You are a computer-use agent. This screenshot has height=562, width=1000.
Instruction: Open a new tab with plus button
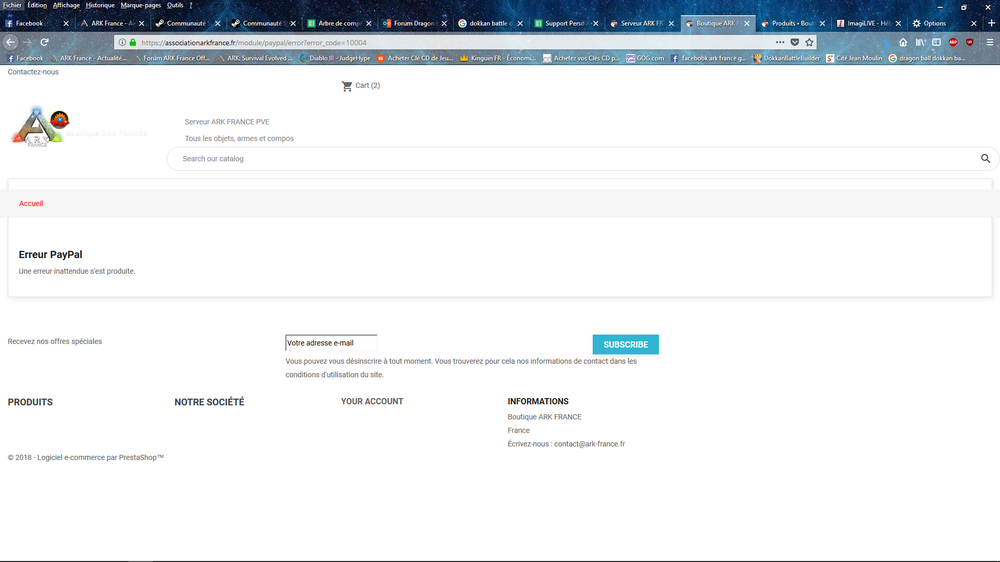(991, 23)
